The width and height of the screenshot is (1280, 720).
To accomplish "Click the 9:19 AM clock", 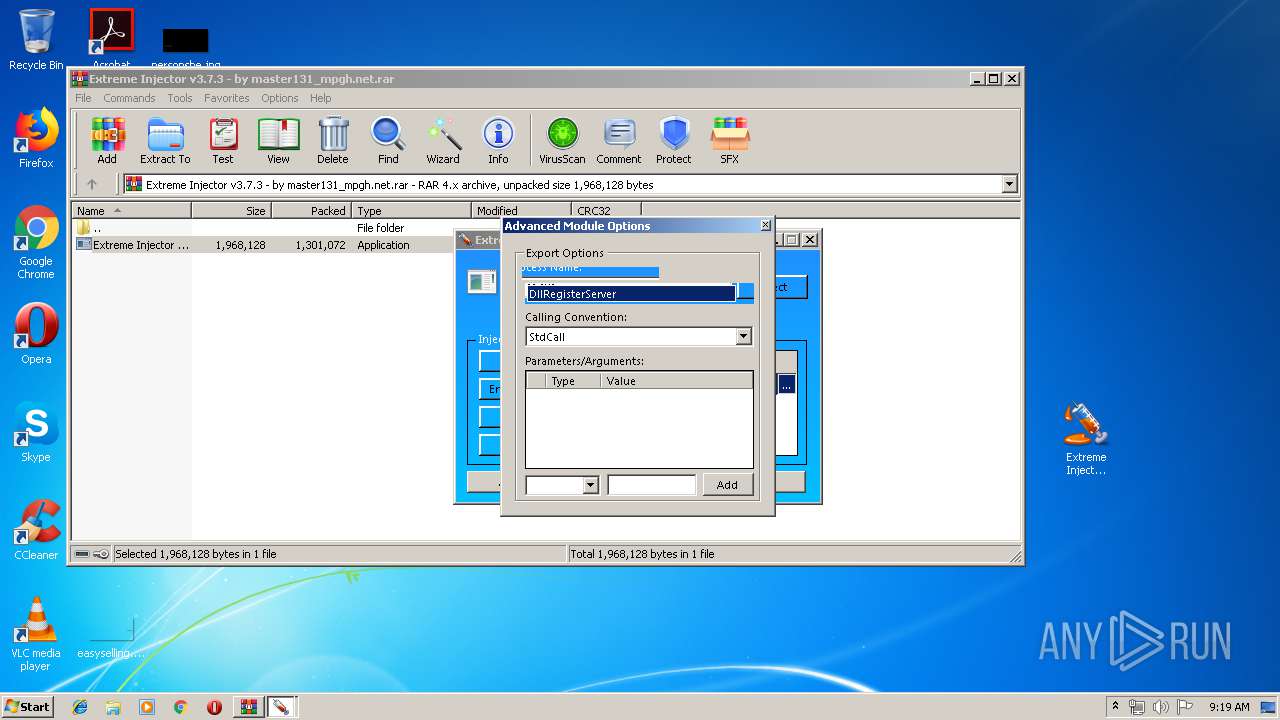I will point(1229,707).
